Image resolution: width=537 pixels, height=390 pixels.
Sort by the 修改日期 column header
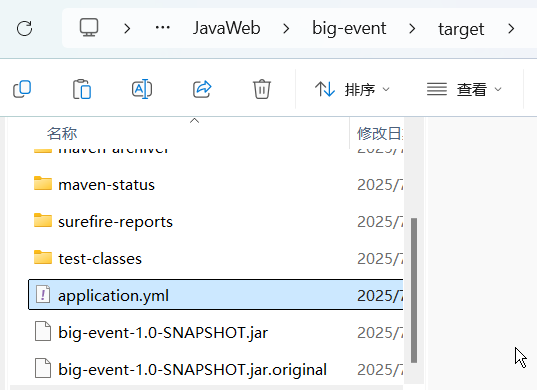tap(379, 133)
